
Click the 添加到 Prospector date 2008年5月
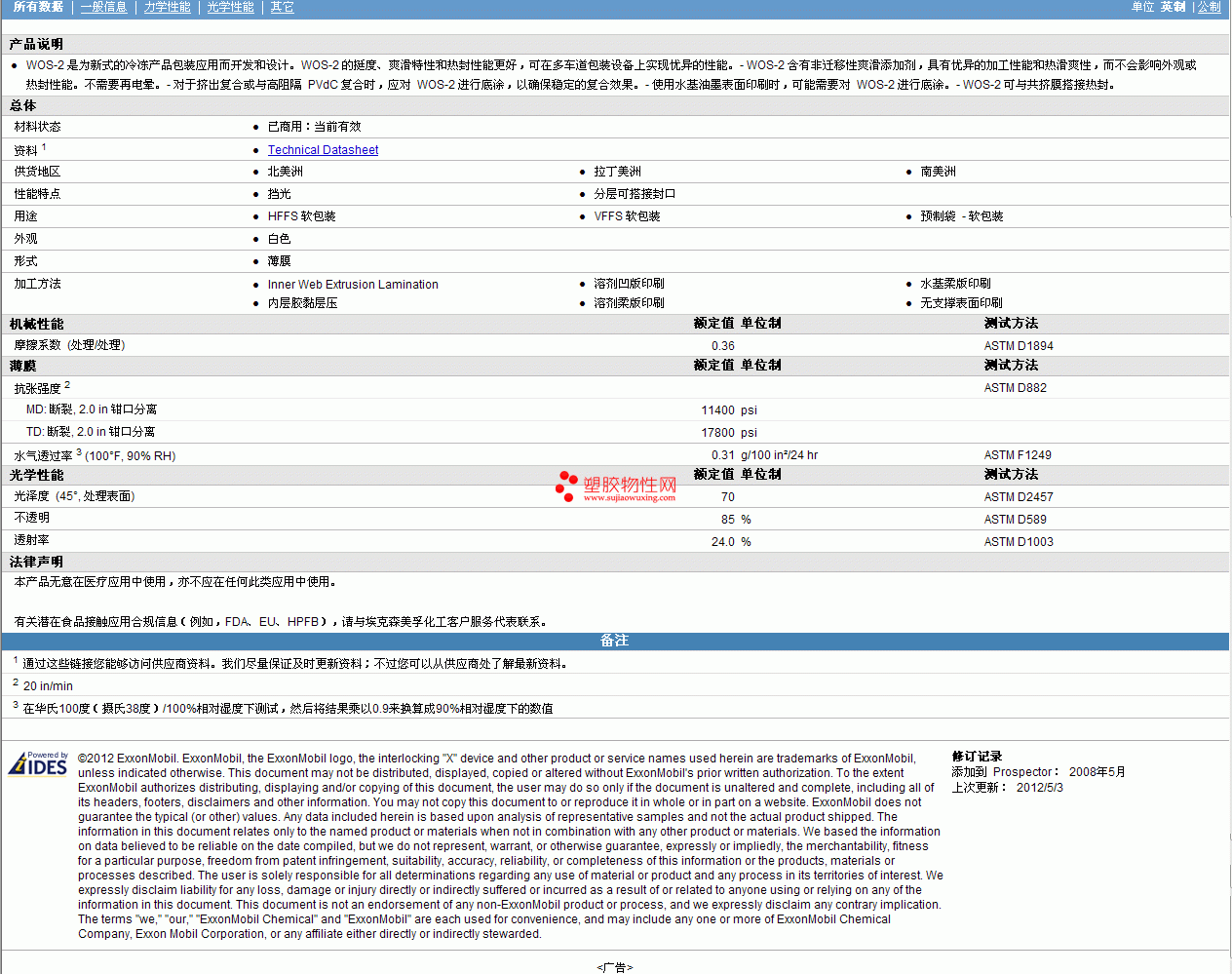tap(1097, 772)
